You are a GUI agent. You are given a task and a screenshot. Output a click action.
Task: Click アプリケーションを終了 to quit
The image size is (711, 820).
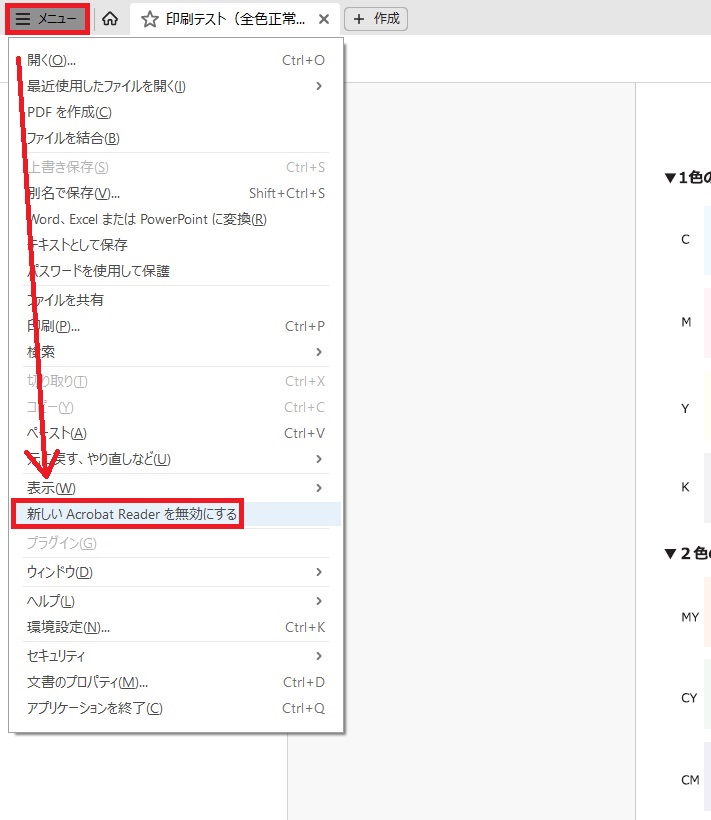[95, 708]
